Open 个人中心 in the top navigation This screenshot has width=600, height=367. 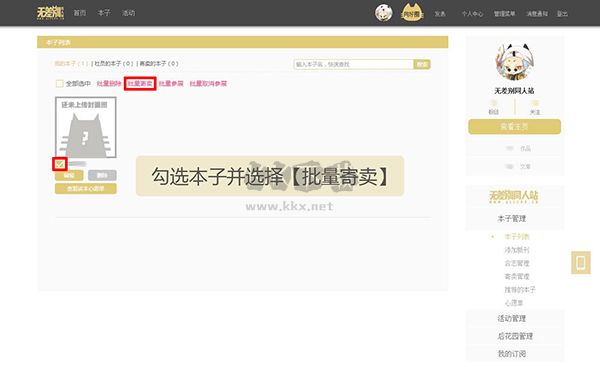click(x=472, y=14)
